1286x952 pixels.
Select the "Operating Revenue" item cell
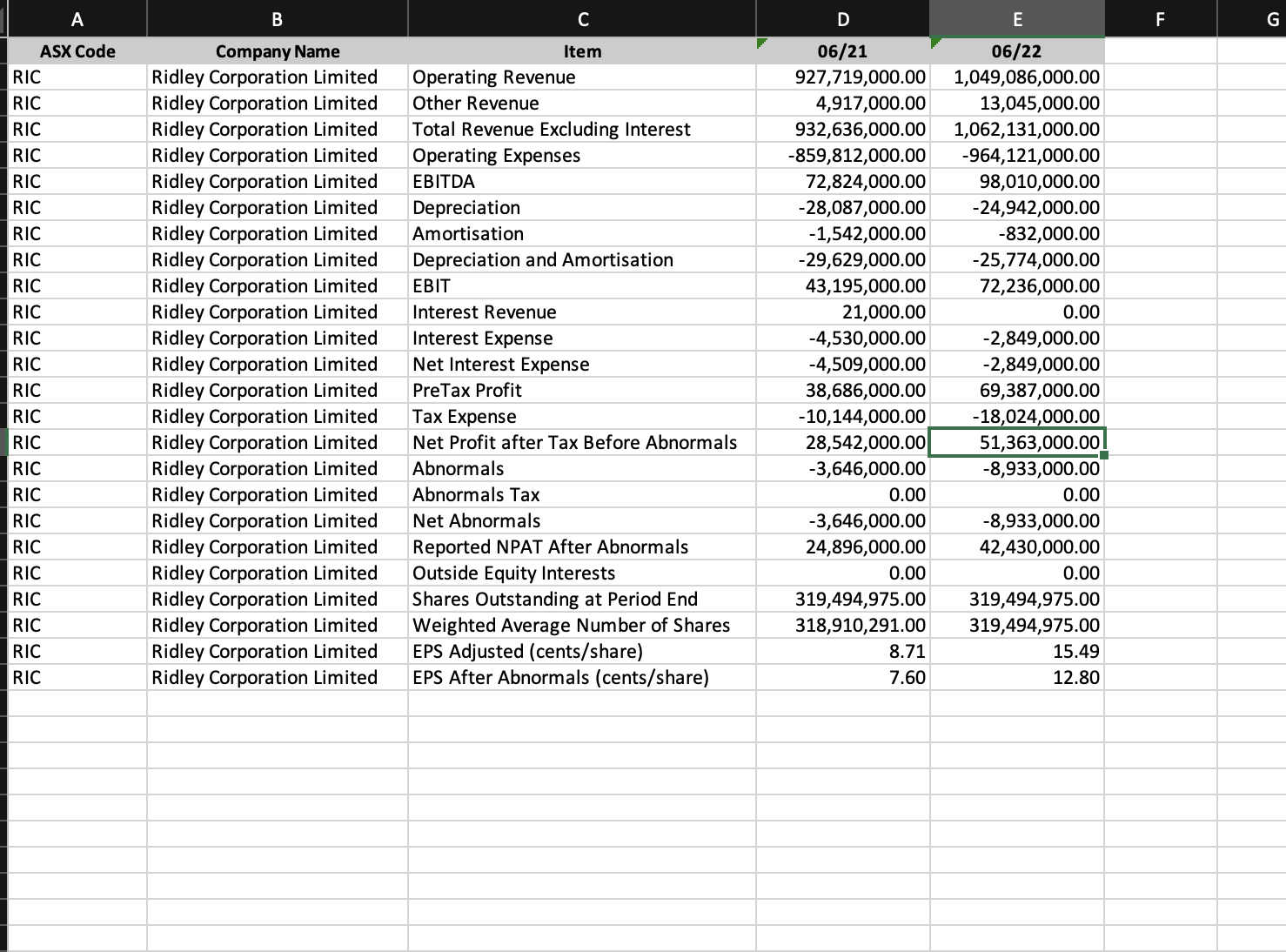coord(582,77)
